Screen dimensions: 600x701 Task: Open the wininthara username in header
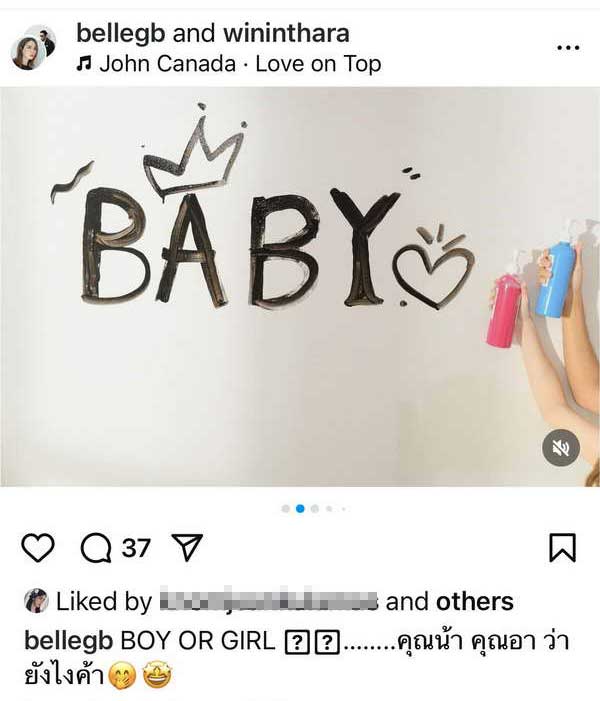pos(286,34)
